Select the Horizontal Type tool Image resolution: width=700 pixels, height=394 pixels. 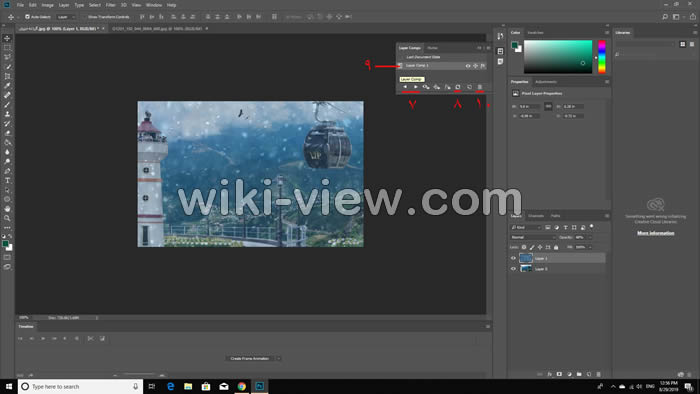tap(7, 181)
